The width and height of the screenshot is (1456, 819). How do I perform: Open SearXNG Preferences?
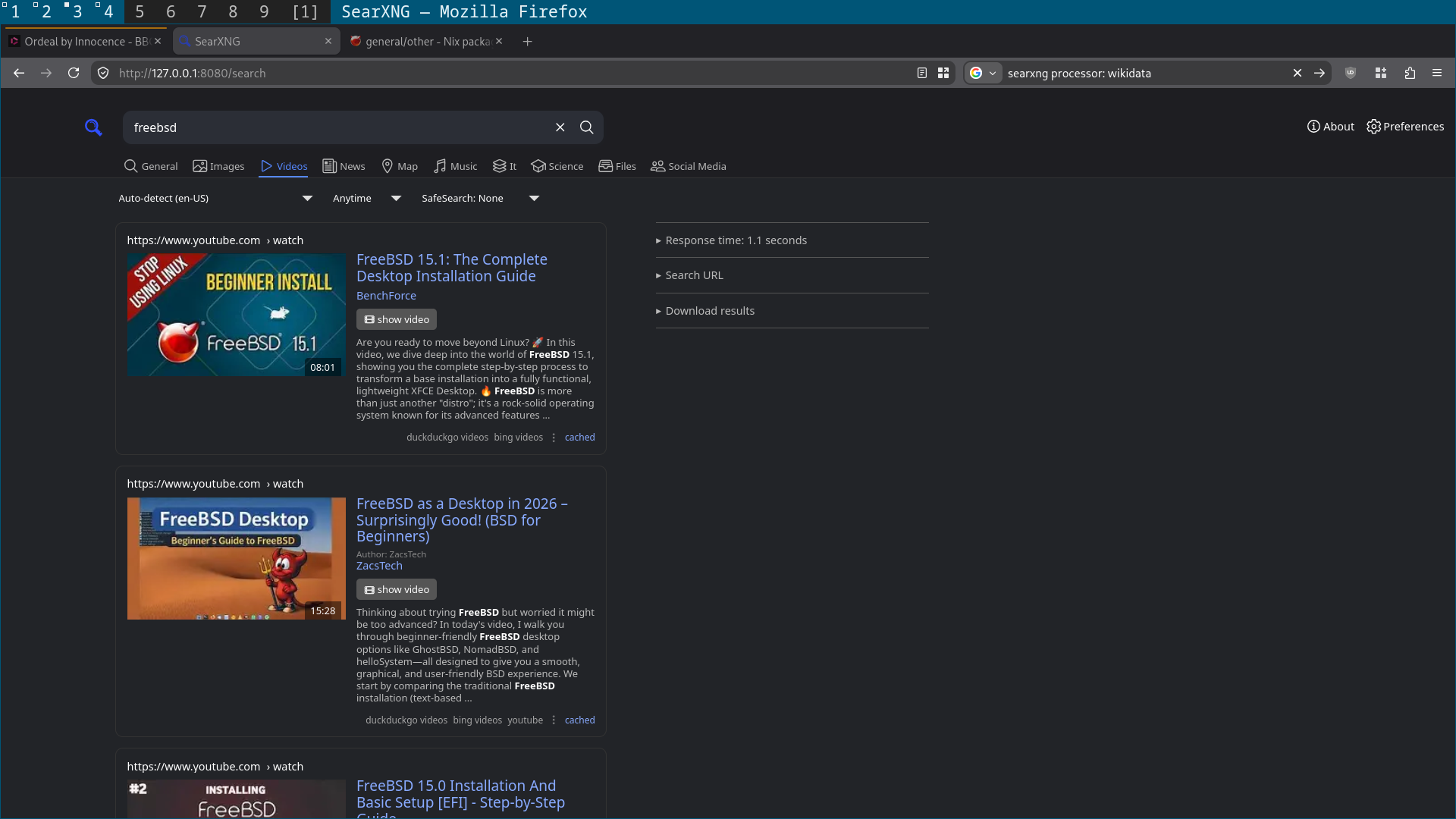pos(1405,127)
